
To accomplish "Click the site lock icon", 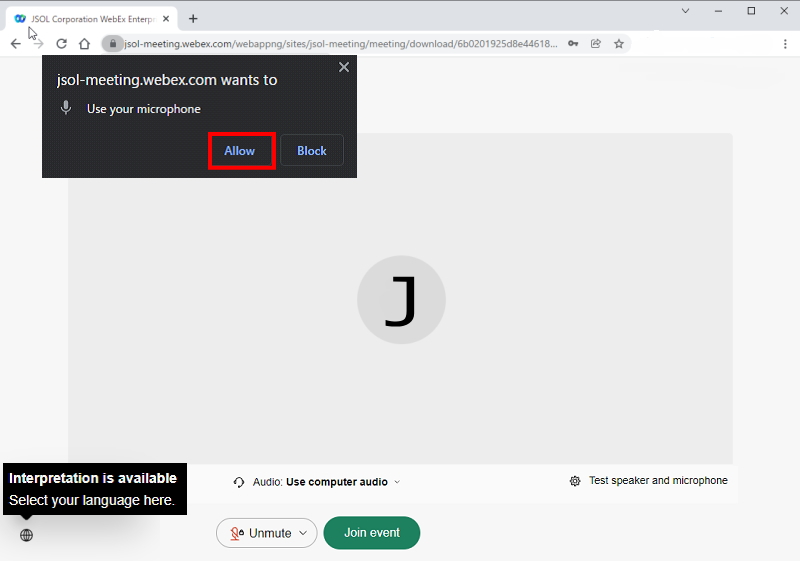I will coord(114,44).
